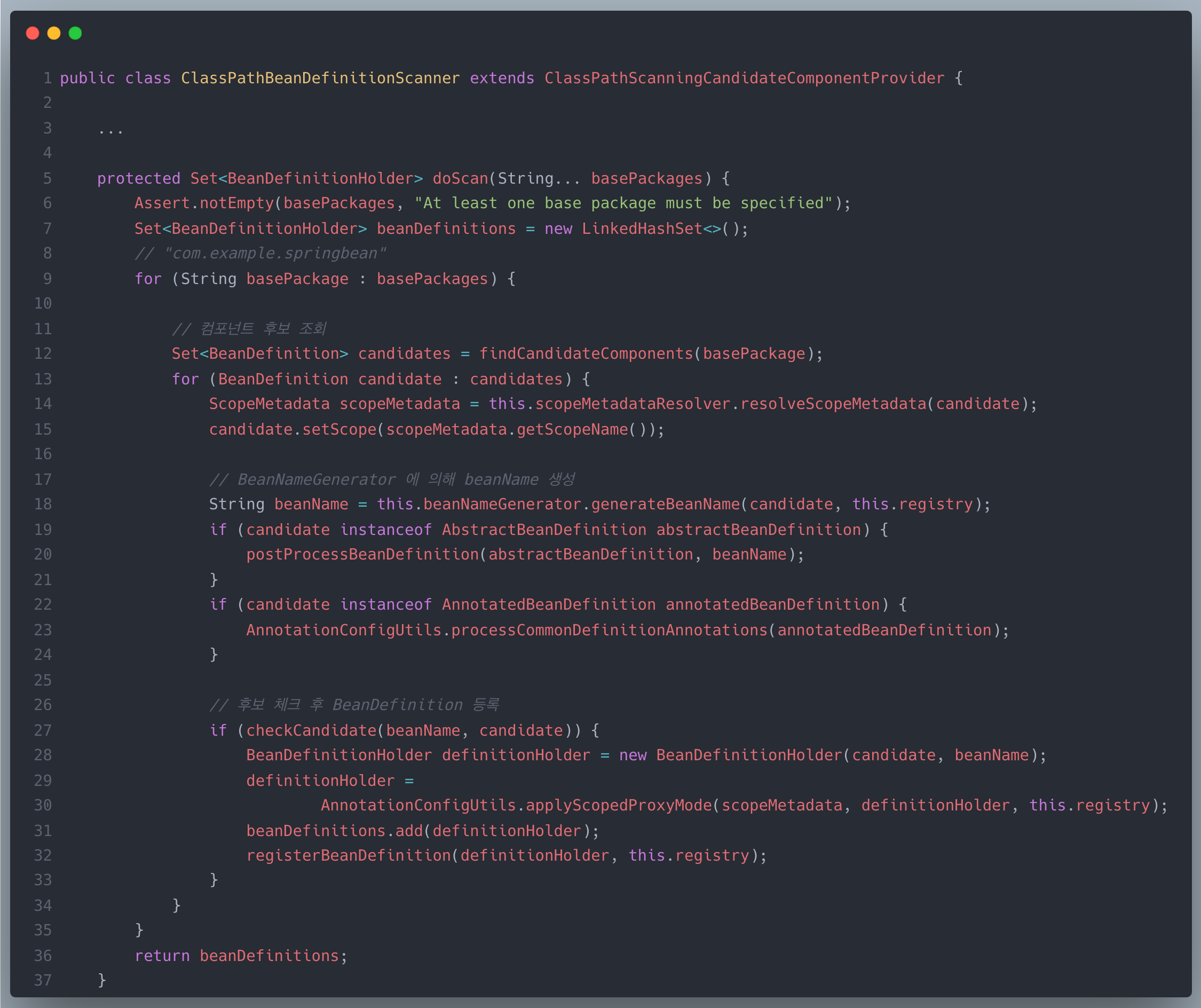Click Assert.notEmpty call on line 6
Screen dimensions: 1201x1008
[204, 203]
